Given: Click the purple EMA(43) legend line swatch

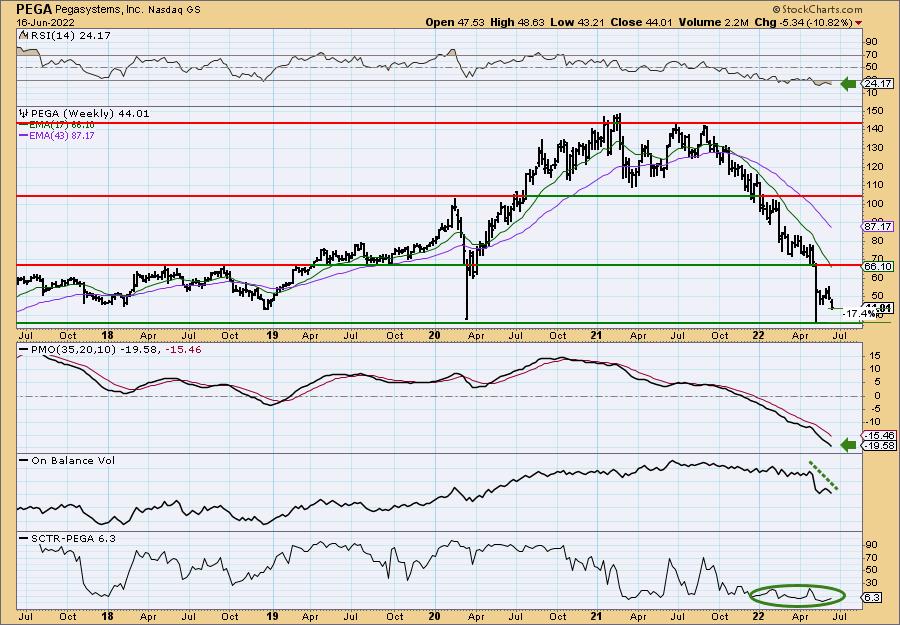Looking at the screenshot, I should (23, 136).
